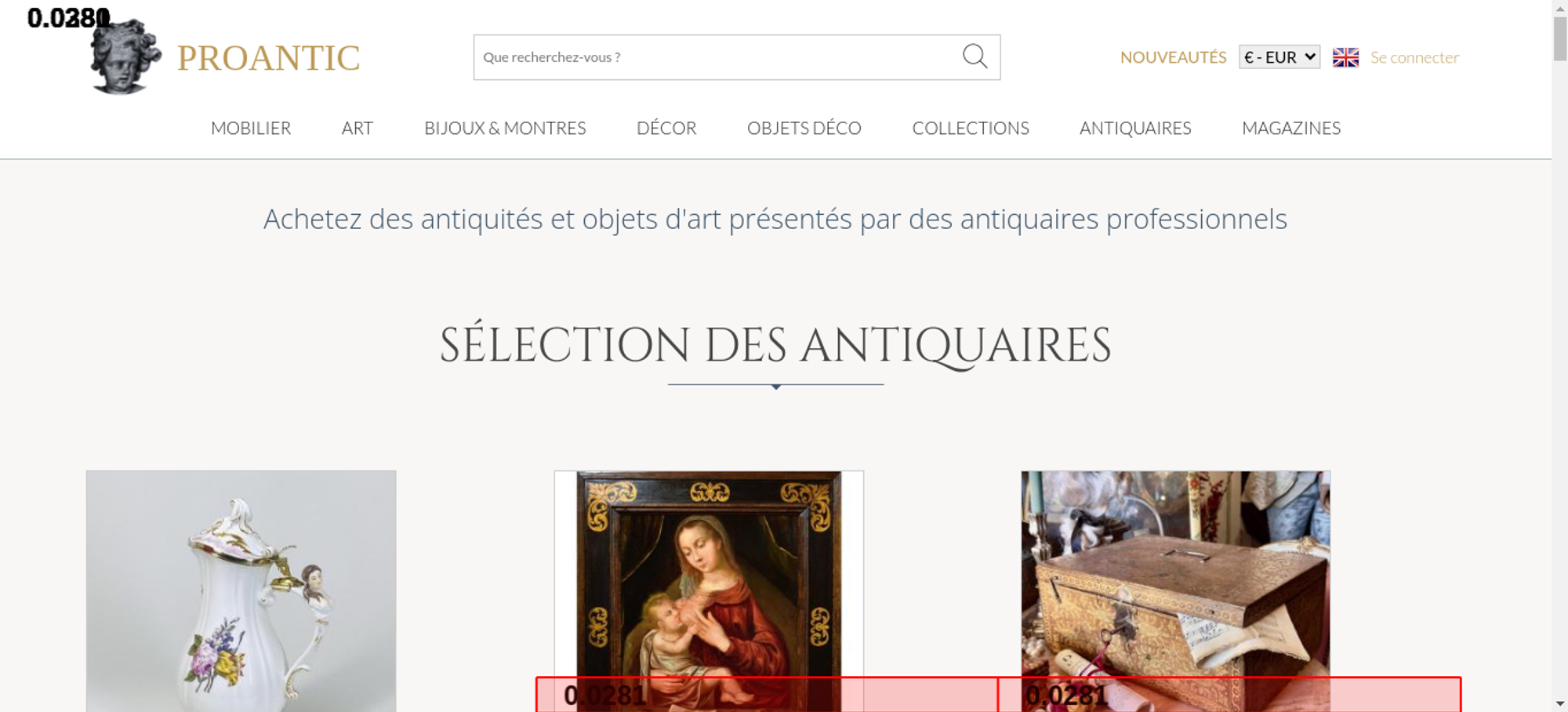Open the DÉCOR menu
This screenshot has width=1568, height=712.
pos(666,128)
